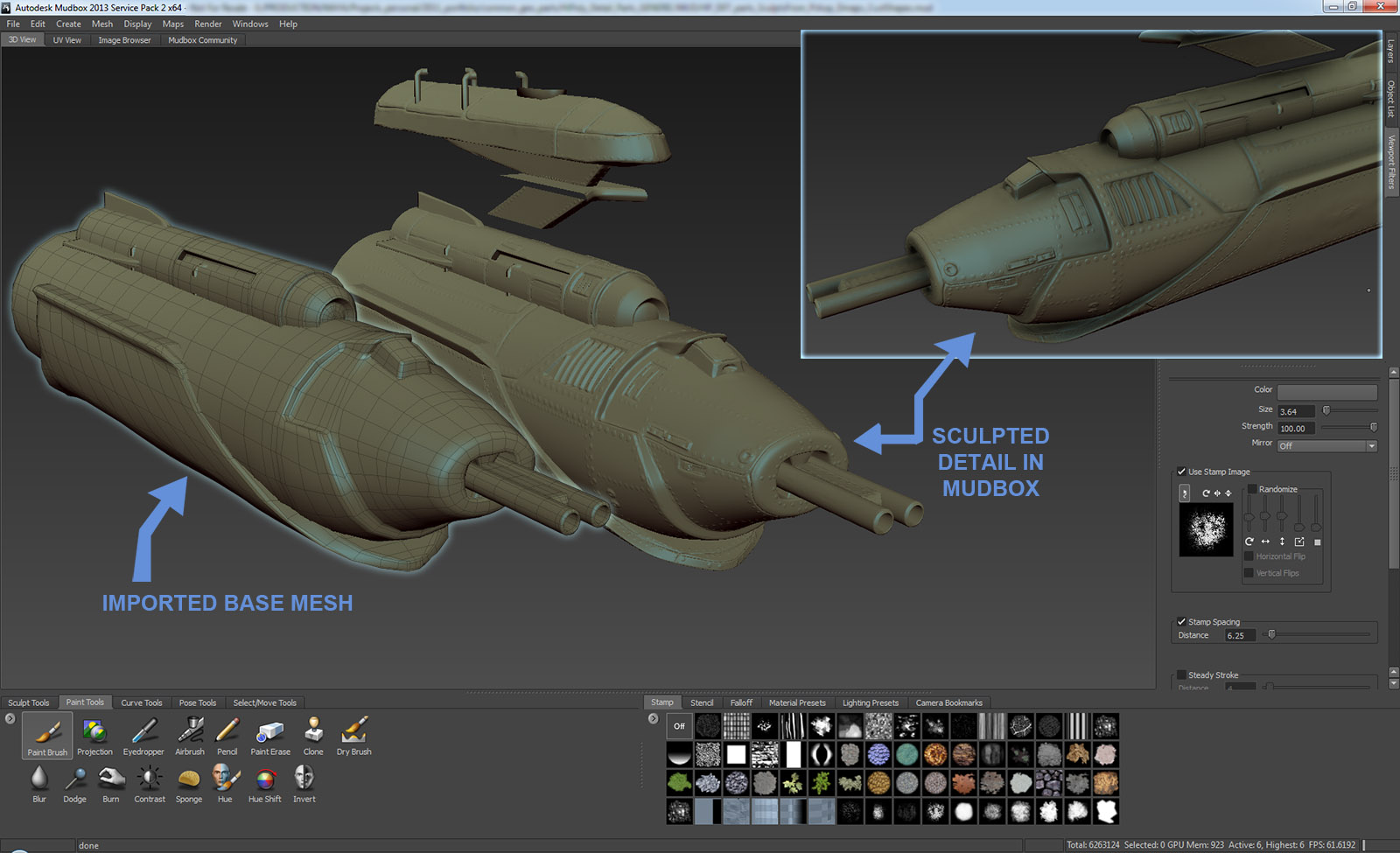Choose the Dry Brush tool
This screenshot has width=1400, height=853.
(x=354, y=735)
